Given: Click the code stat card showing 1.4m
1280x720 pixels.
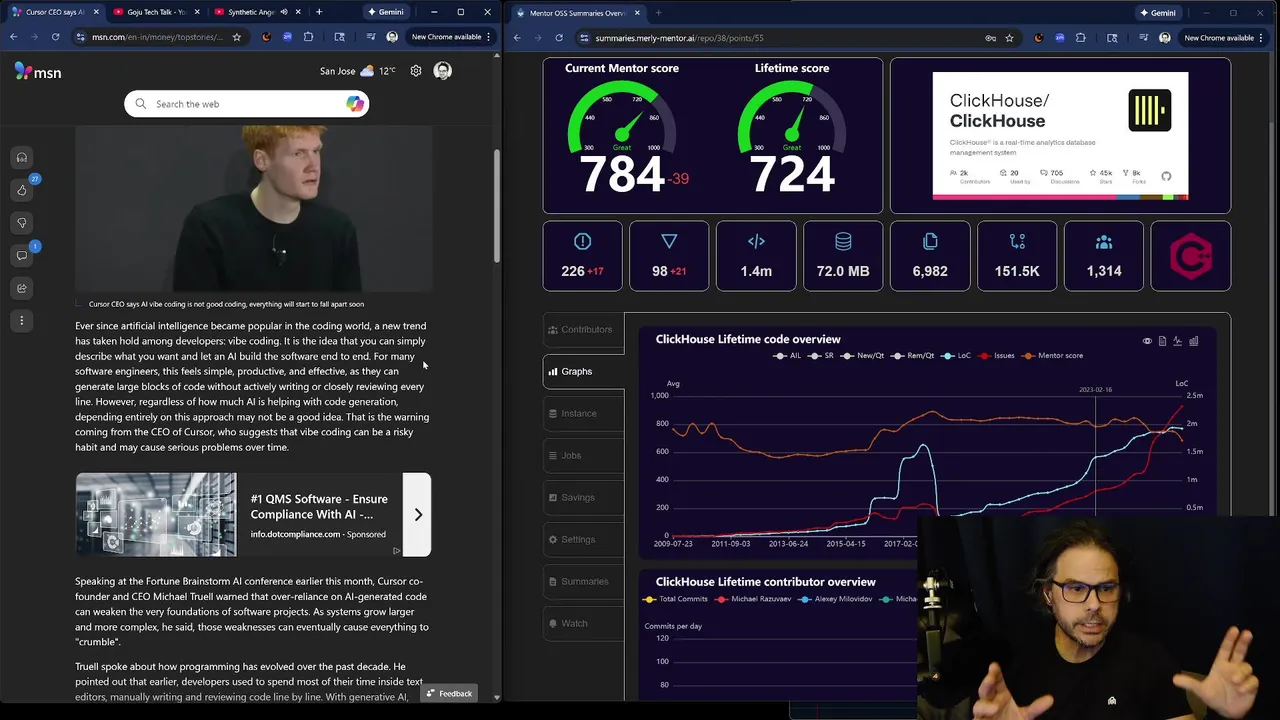Looking at the screenshot, I should pyautogui.click(x=756, y=256).
